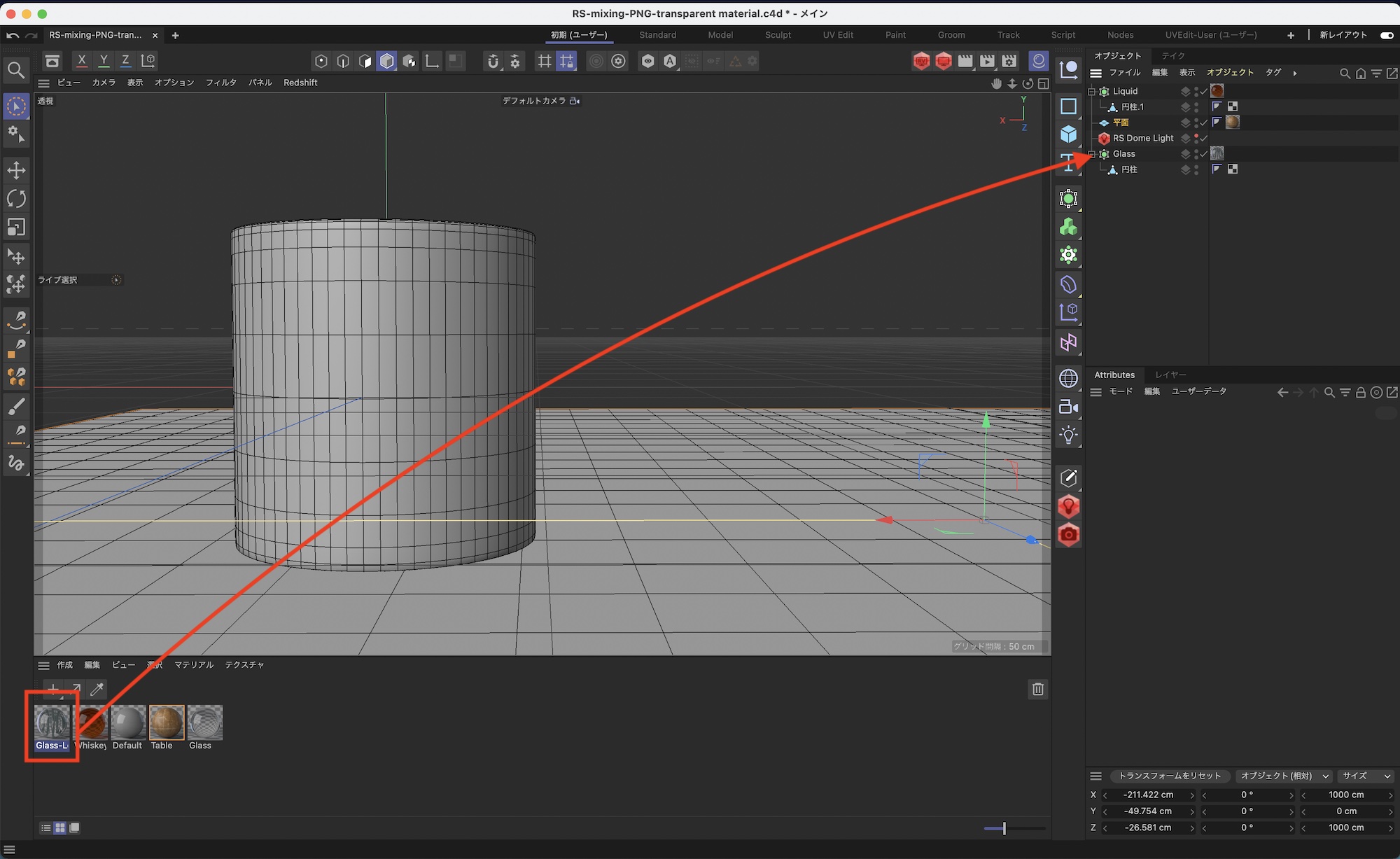Select the Move tool in left toolbar
The width and height of the screenshot is (1400, 859).
16,170
